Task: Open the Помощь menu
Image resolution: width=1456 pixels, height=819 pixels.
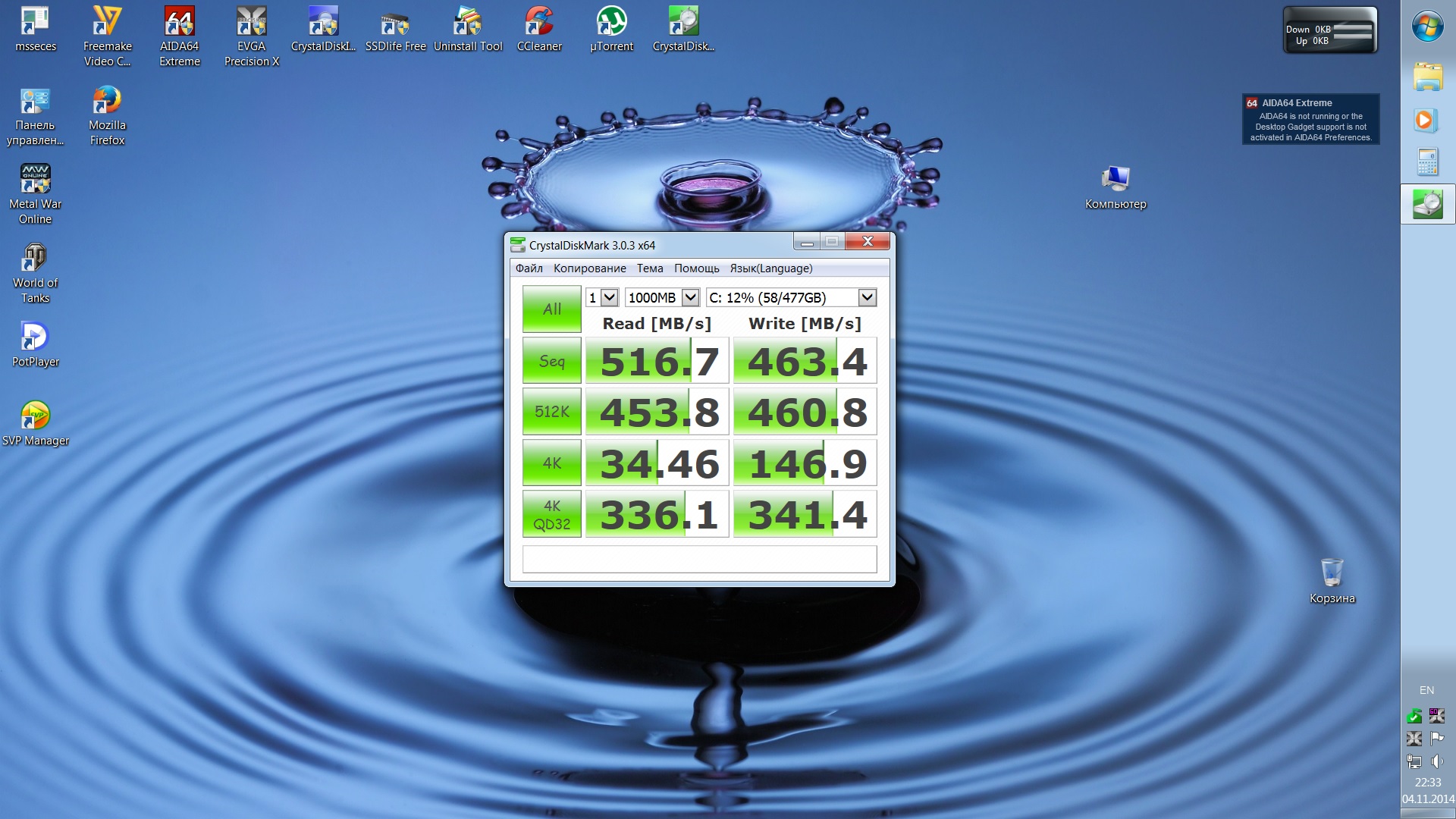Action: pyautogui.click(x=697, y=268)
